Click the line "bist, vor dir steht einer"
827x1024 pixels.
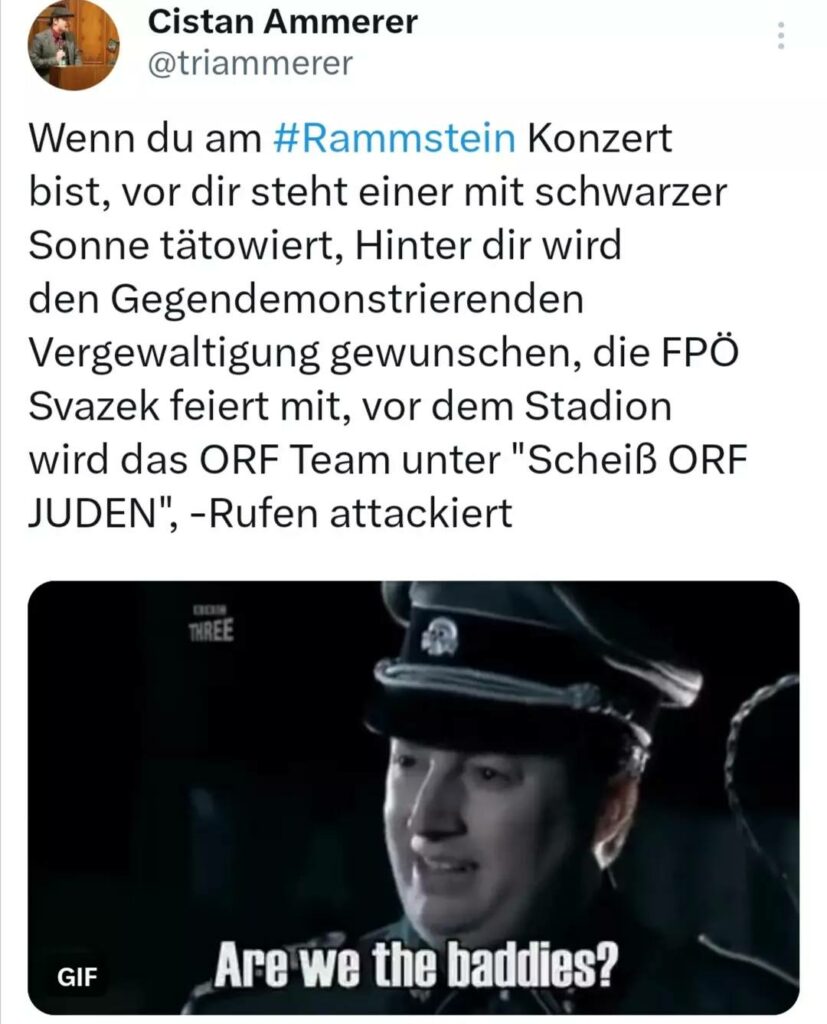click(240, 192)
